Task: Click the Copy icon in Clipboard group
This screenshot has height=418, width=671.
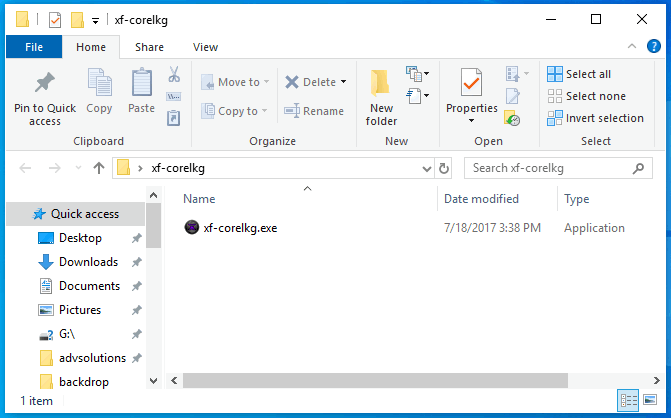Action: 99,84
